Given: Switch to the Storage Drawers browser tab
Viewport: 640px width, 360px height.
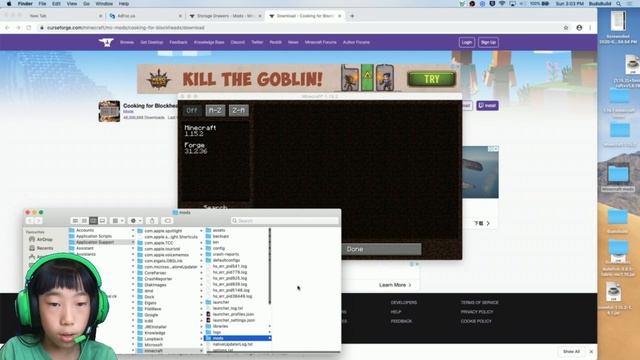Looking at the screenshot, I should (x=225, y=16).
